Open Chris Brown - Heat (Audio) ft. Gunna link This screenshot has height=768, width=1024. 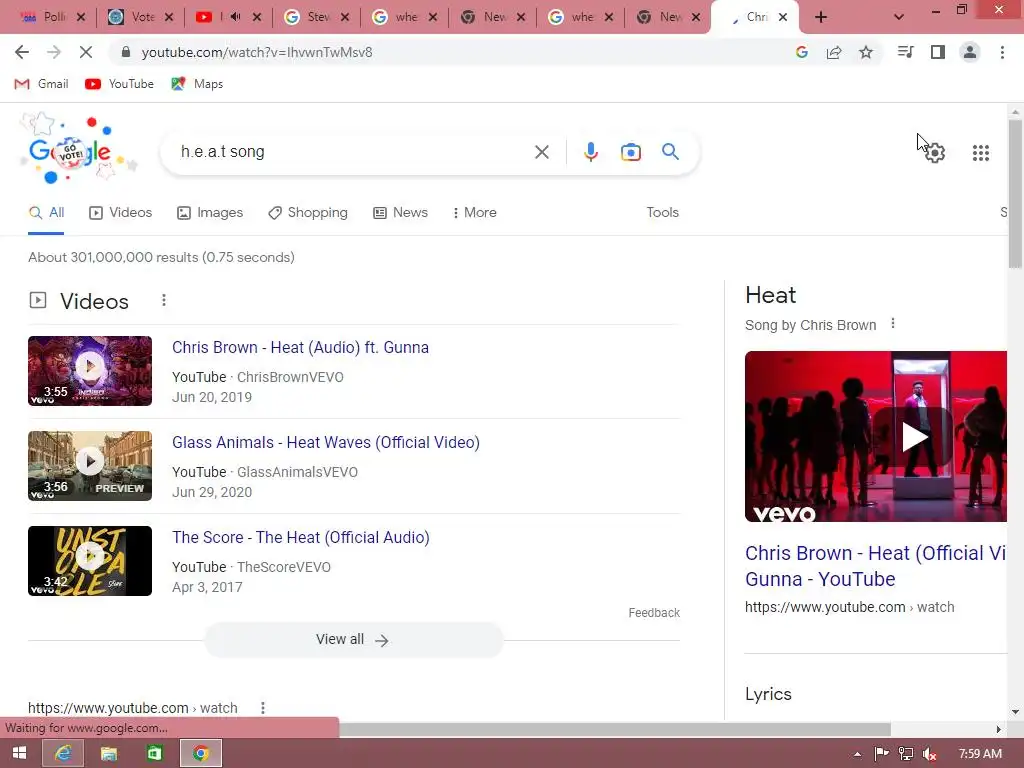pyautogui.click(x=300, y=347)
